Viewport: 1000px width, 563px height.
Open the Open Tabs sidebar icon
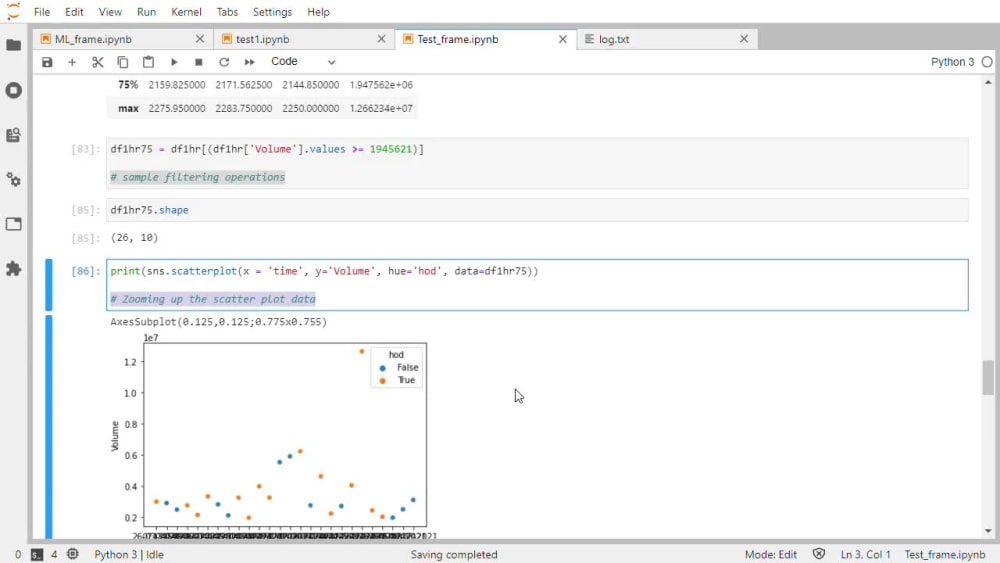click(13, 224)
